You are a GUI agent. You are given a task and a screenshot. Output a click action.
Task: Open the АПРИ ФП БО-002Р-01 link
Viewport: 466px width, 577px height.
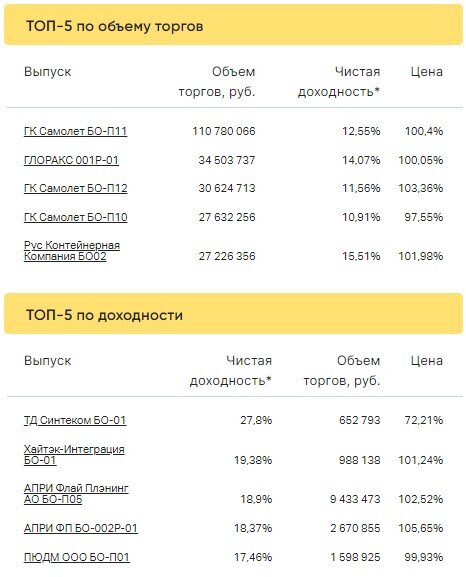[81, 528]
